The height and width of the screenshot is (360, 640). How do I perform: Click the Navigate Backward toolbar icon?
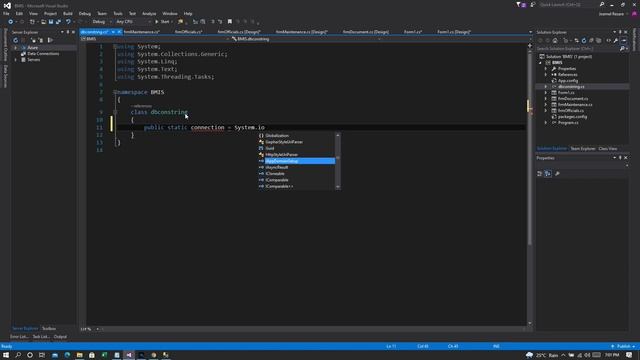pos(11,22)
